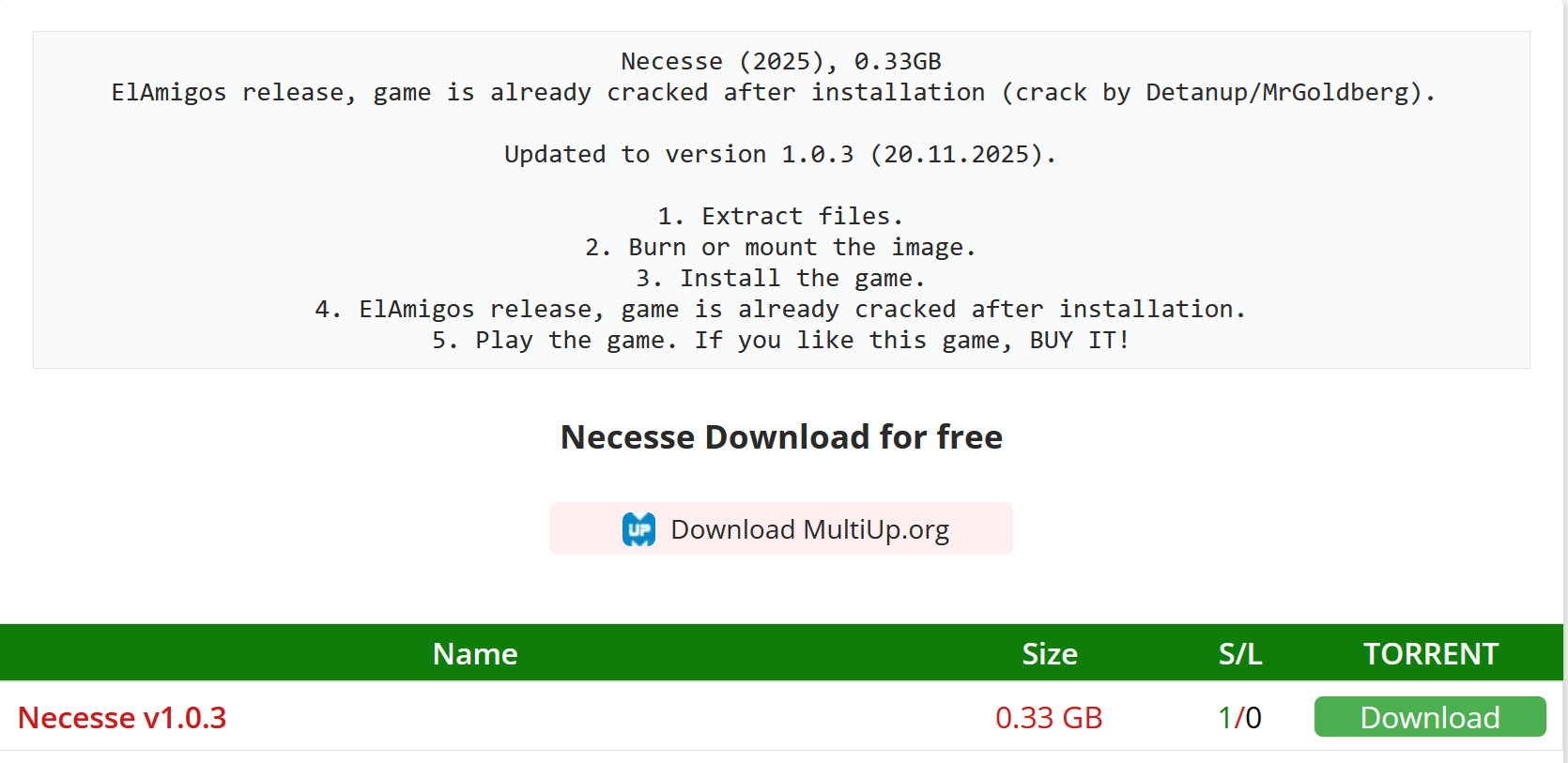The height and width of the screenshot is (763, 1568).
Task: Click the "Necesse Download for free" heading
Action: click(x=781, y=437)
